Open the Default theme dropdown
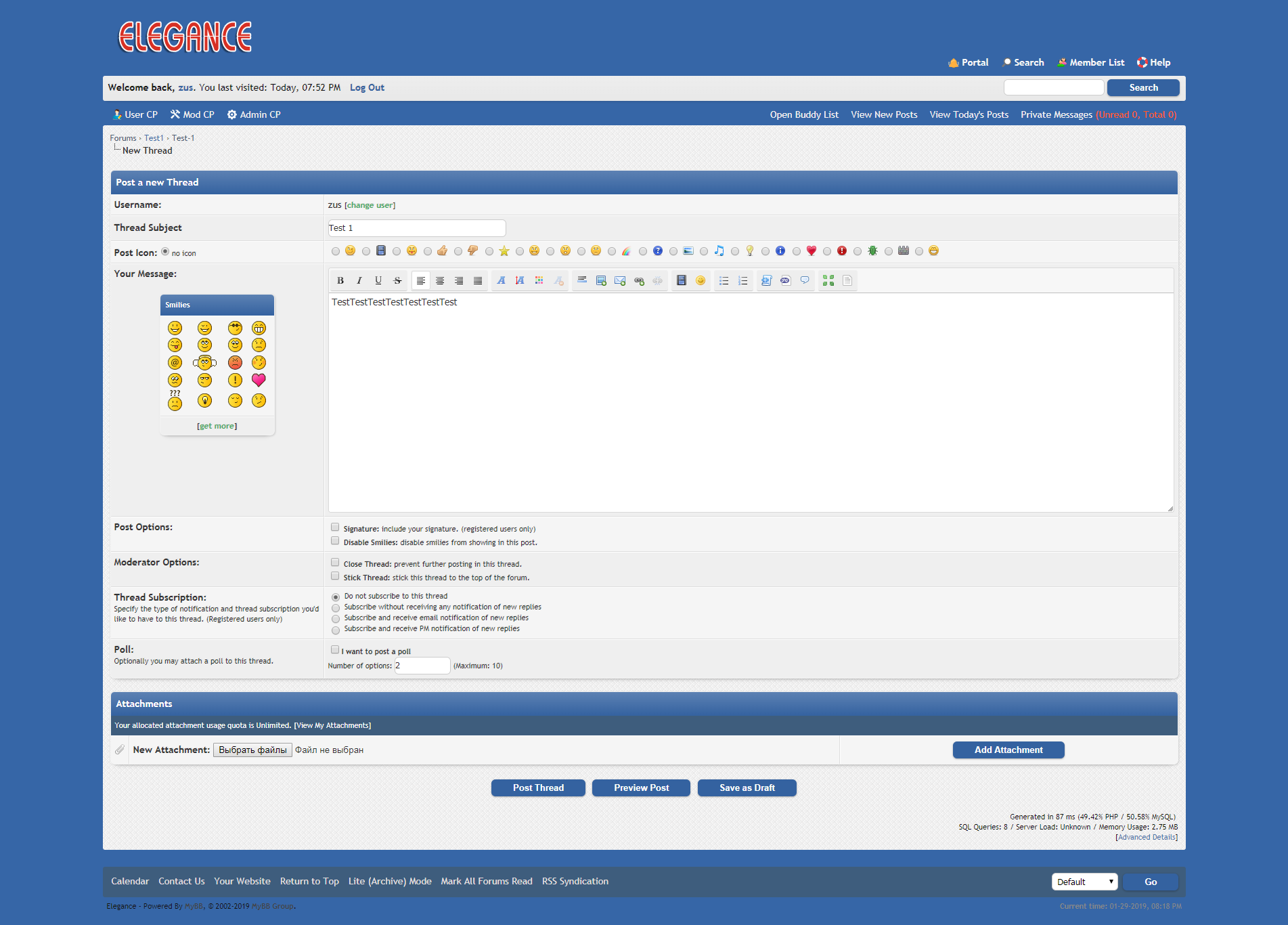 point(1084,882)
